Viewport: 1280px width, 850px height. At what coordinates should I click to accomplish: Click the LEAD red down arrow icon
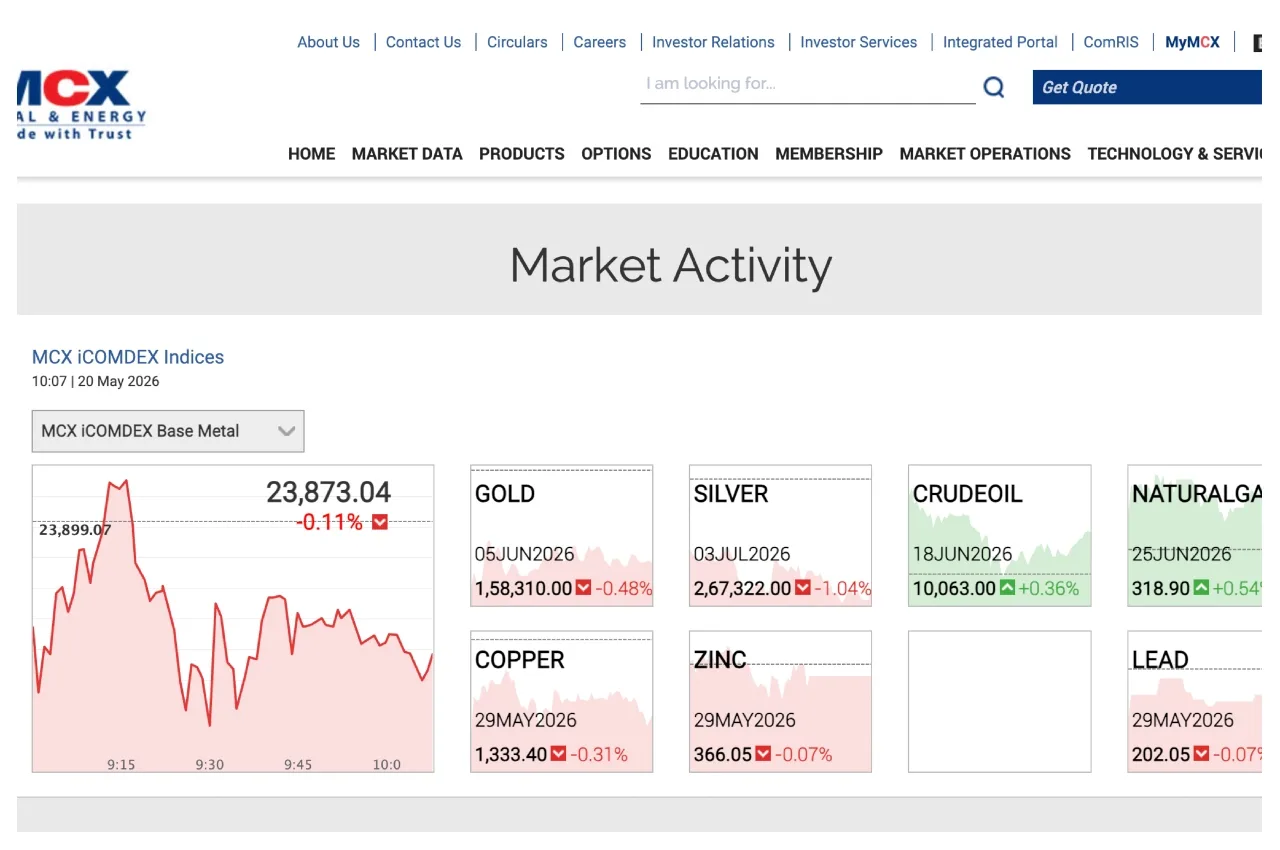[x=1201, y=754]
